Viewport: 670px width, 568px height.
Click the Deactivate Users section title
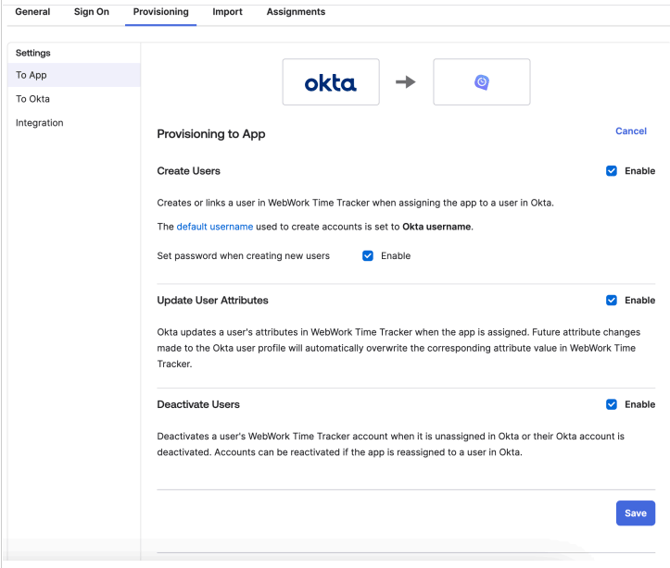198,405
